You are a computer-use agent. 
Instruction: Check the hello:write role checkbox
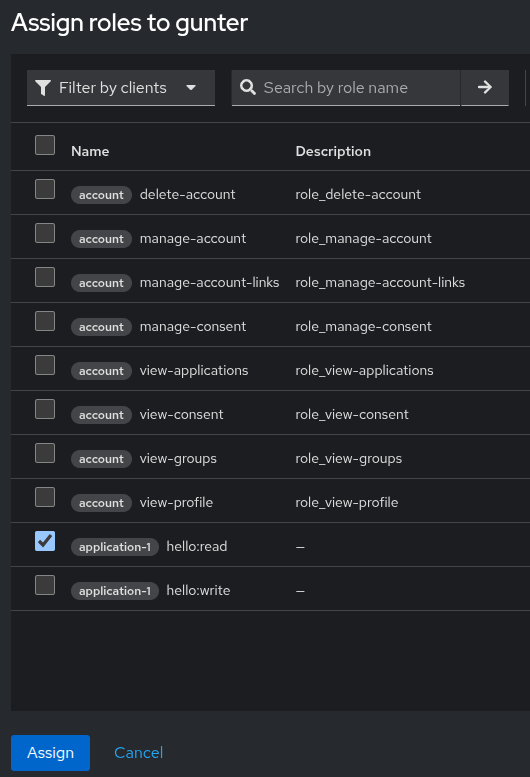click(x=45, y=585)
